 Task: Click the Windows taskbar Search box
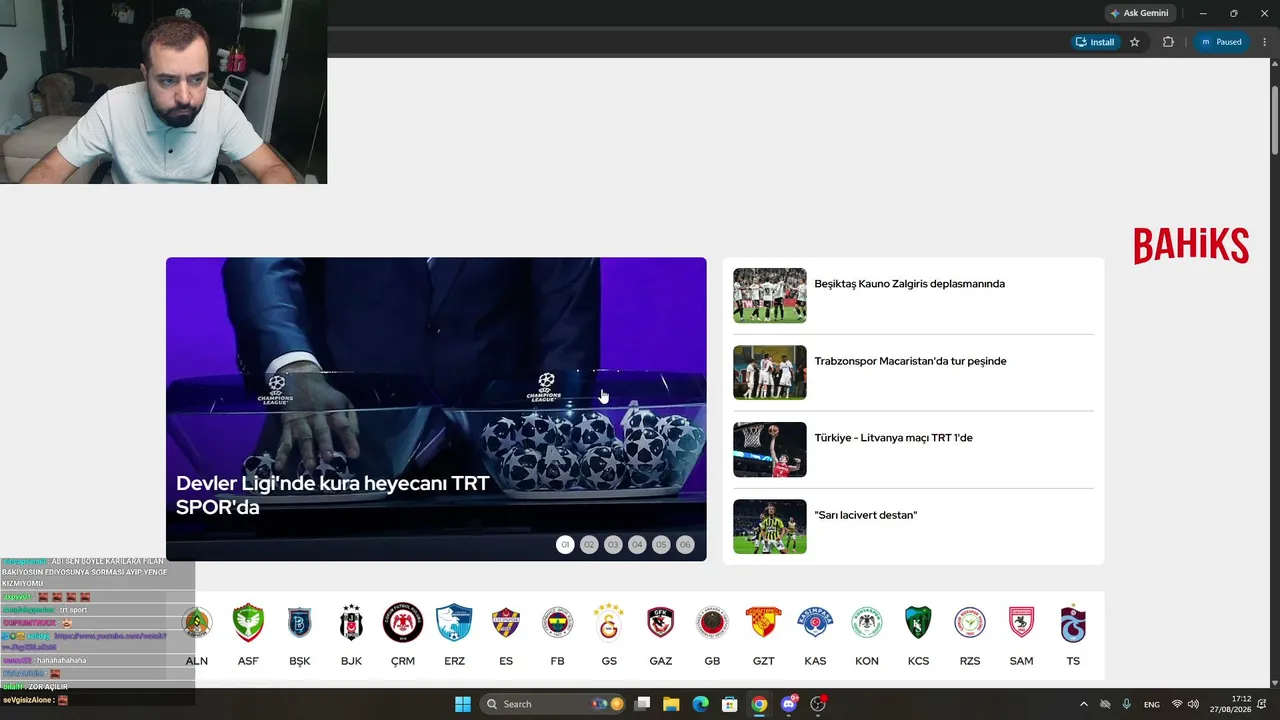pyautogui.click(x=552, y=704)
